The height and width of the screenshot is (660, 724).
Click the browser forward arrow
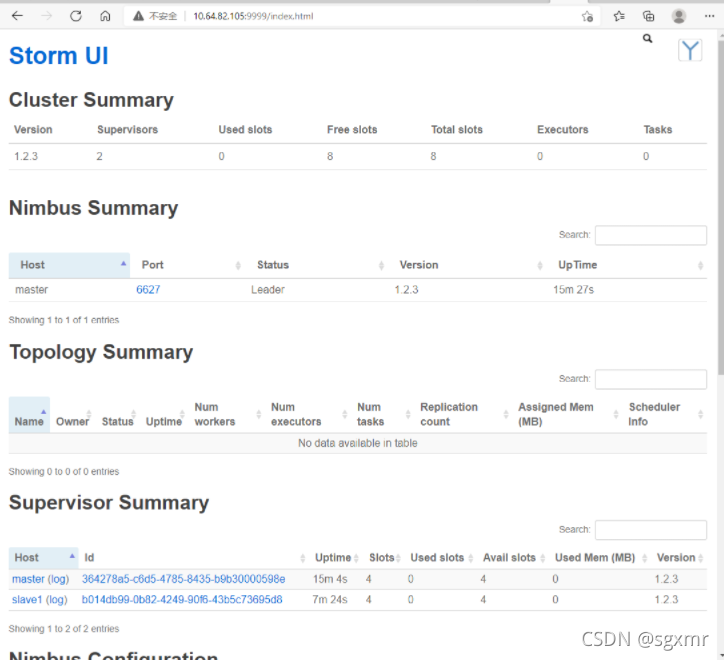point(46,16)
